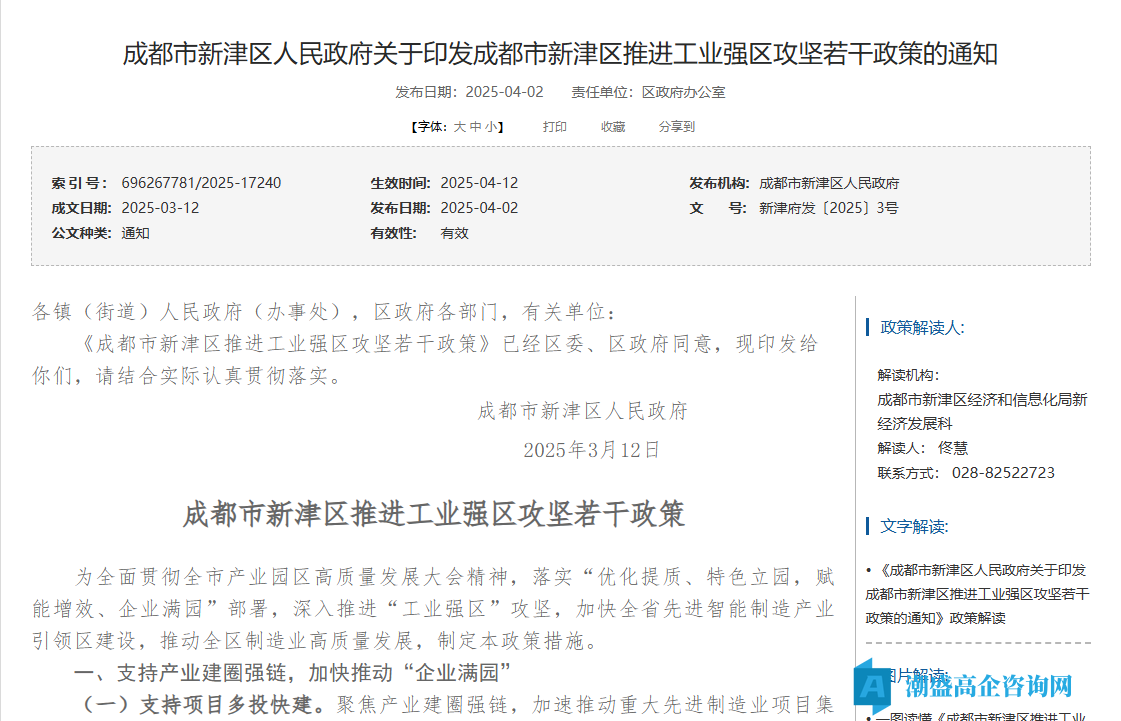This screenshot has height=721, width=1121.
Task: Select the 政策解读人 section heading
Action: (921, 327)
